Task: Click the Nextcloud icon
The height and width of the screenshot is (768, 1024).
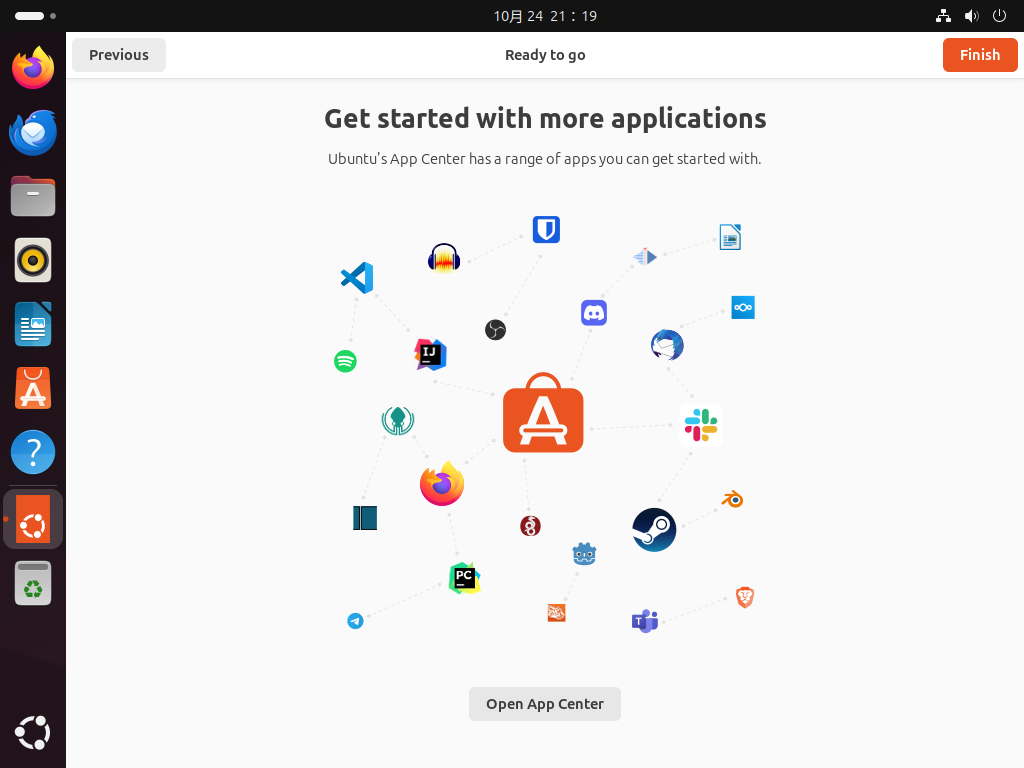Action: point(743,308)
